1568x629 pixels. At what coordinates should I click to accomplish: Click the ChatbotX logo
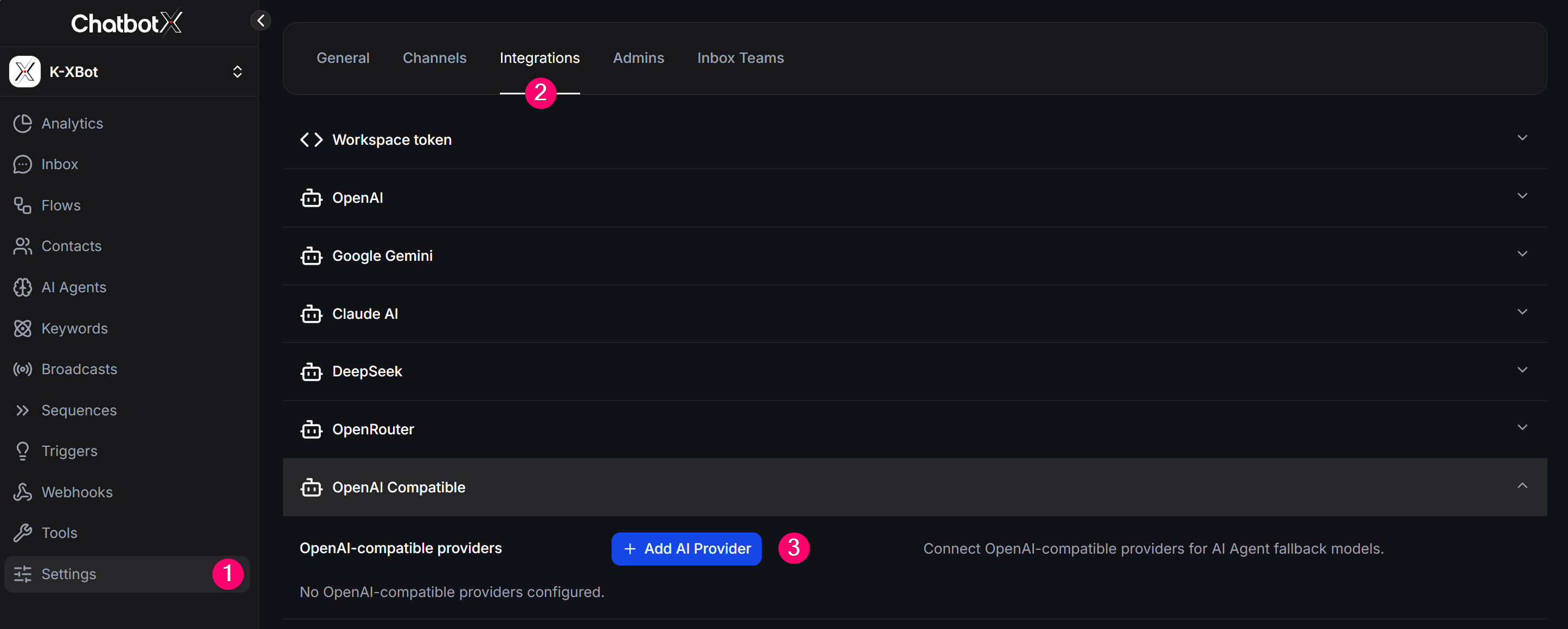point(127,23)
